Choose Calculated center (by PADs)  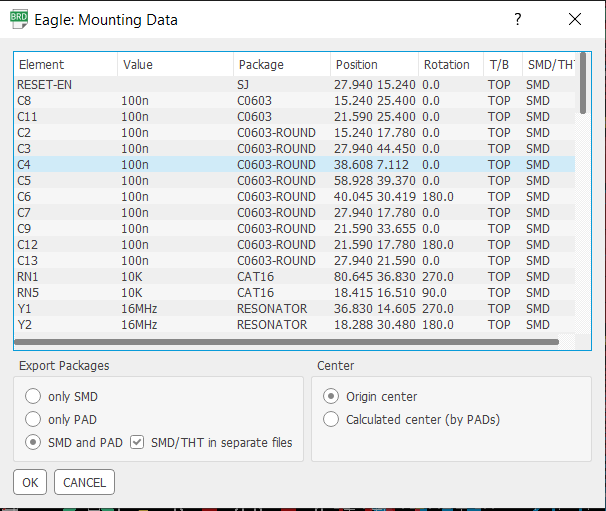pos(331,419)
